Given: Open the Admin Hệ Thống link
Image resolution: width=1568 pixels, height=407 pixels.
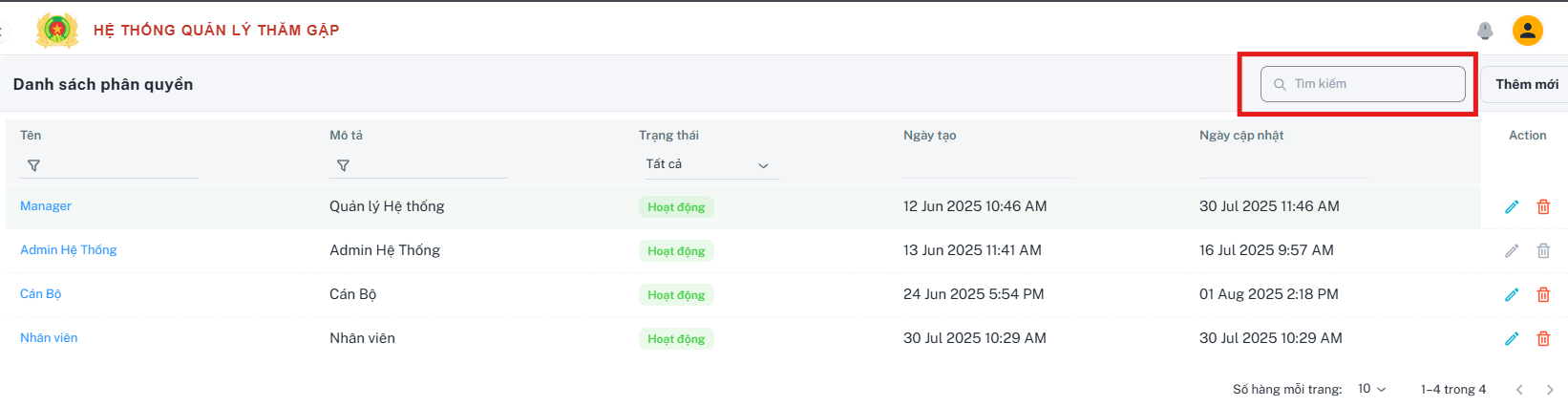Looking at the screenshot, I should click(68, 250).
